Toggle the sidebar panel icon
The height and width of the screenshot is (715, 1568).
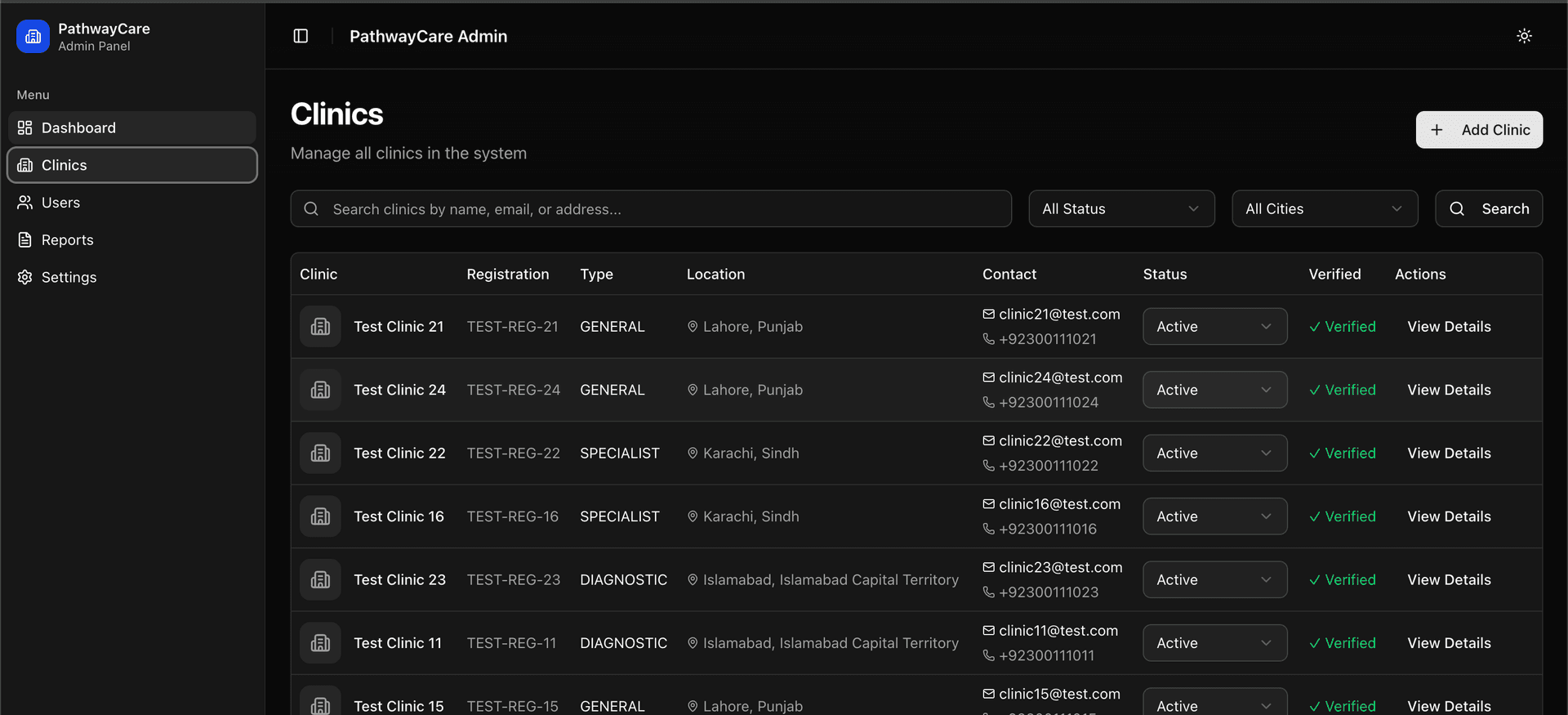coord(301,36)
